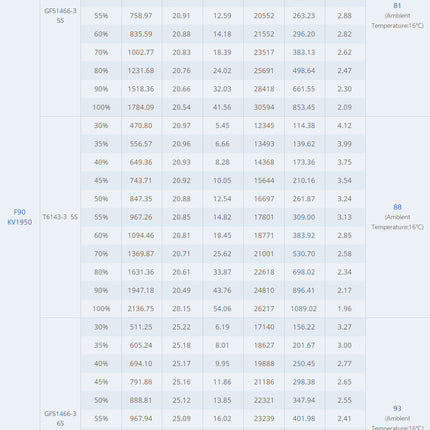
Task: Click the 30594 RPM cell
Action: point(264,107)
